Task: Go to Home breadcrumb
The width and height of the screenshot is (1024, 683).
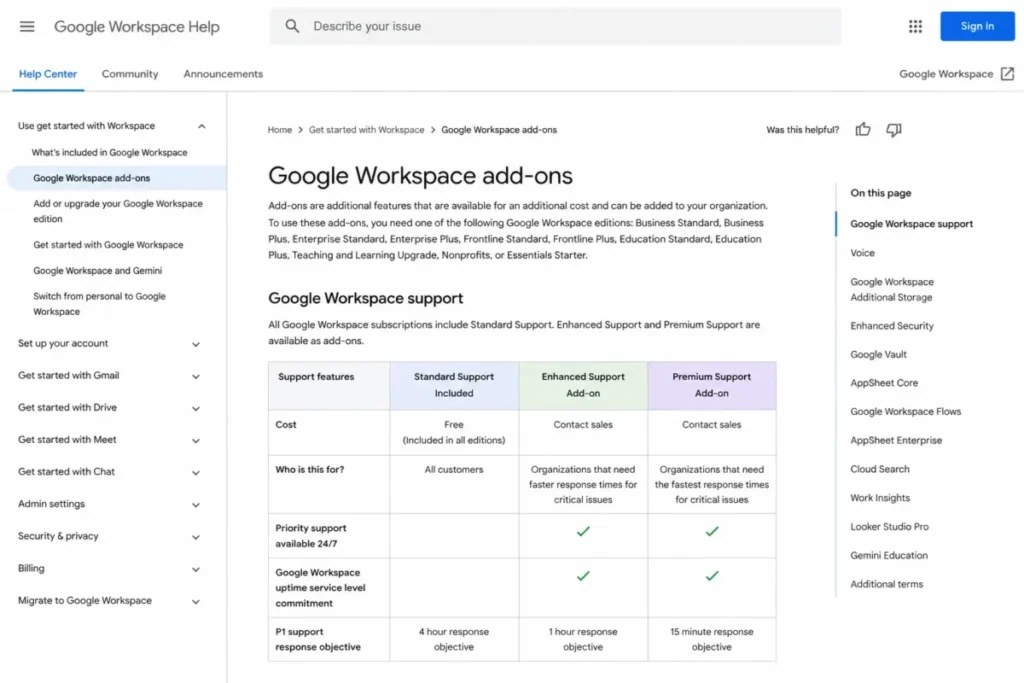Action: pyautogui.click(x=280, y=129)
